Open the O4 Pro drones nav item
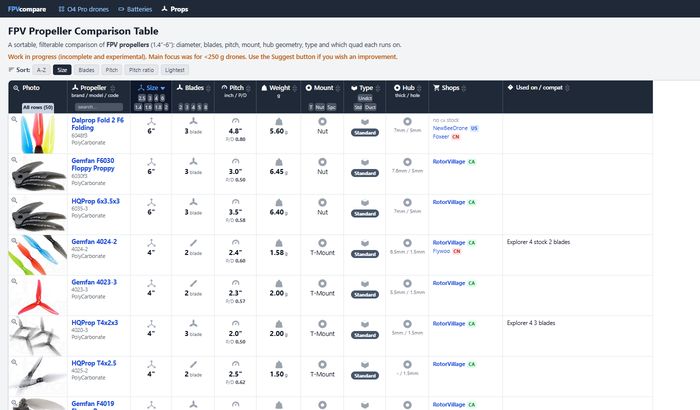Viewport: 700px width, 410px height. [83, 9]
